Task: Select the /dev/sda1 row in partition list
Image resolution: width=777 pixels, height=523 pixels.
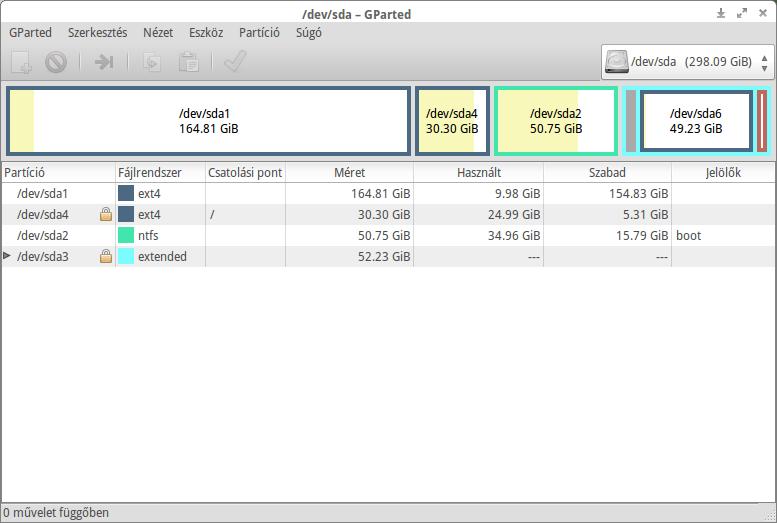Action: 388,193
